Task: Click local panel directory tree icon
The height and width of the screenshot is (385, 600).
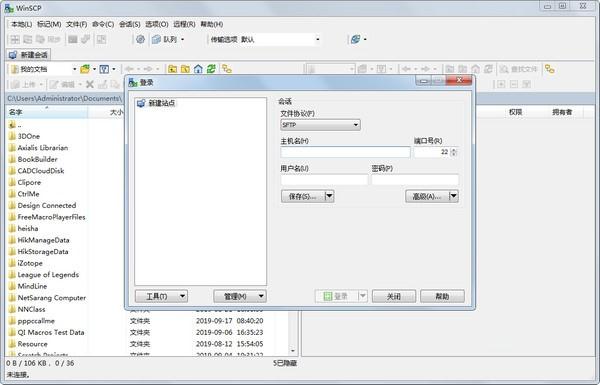Action: click(x=227, y=69)
